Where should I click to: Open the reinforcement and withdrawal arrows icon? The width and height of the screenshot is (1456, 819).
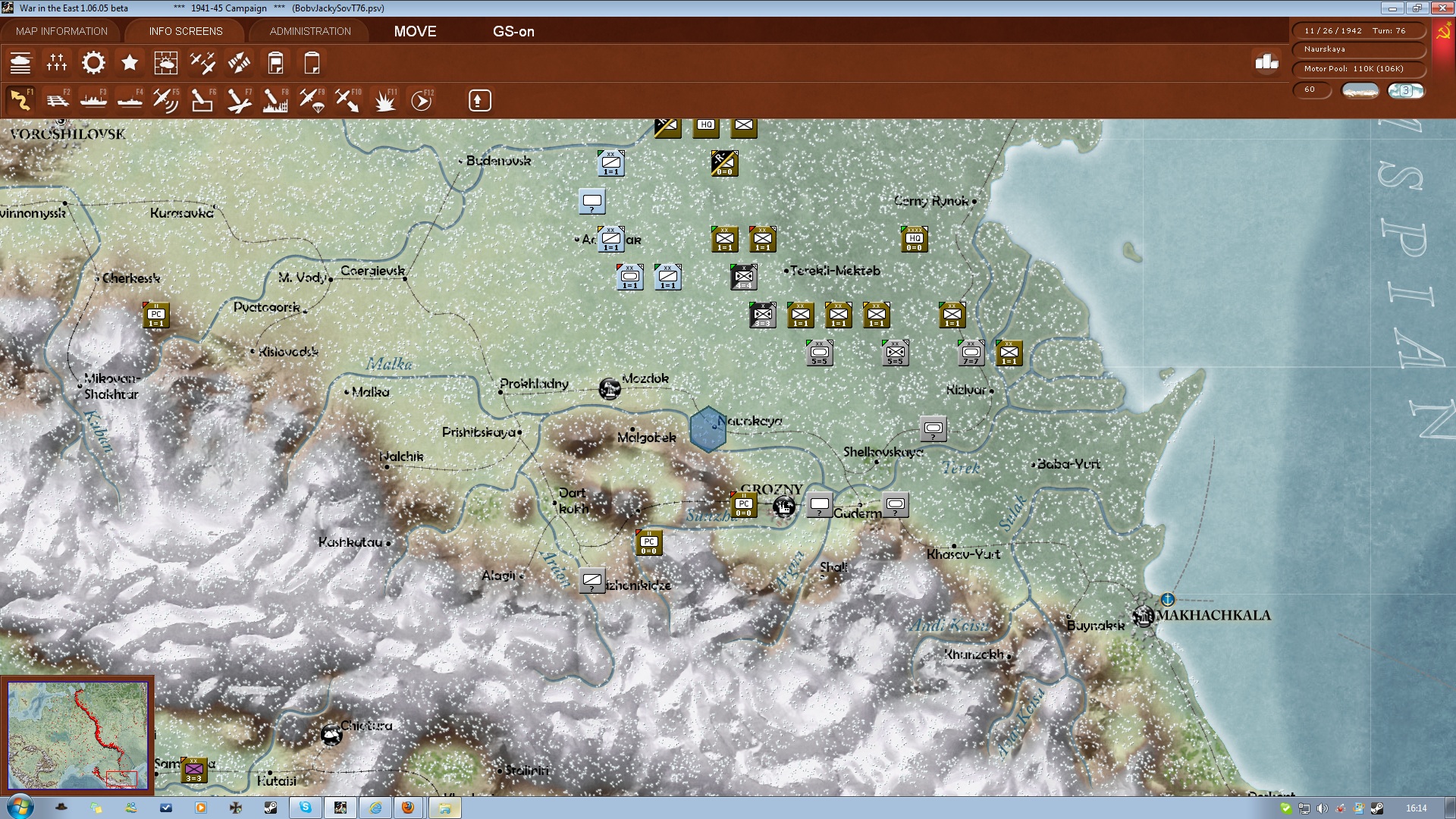pyautogui.click(x=239, y=63)
